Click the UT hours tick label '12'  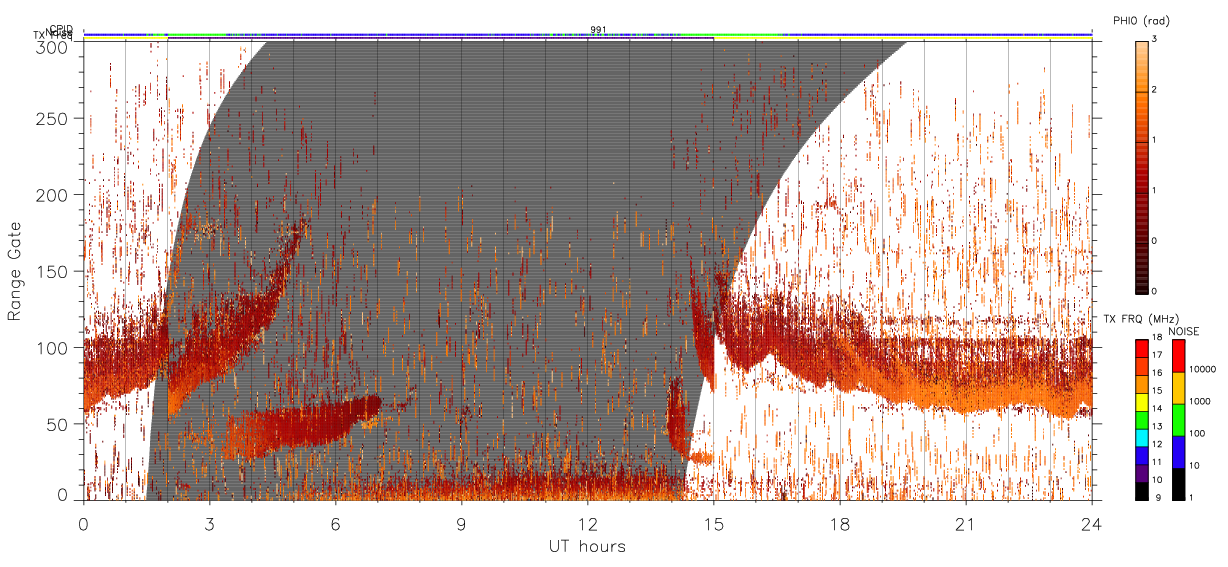pyautogui.click(x=588, y=524)
